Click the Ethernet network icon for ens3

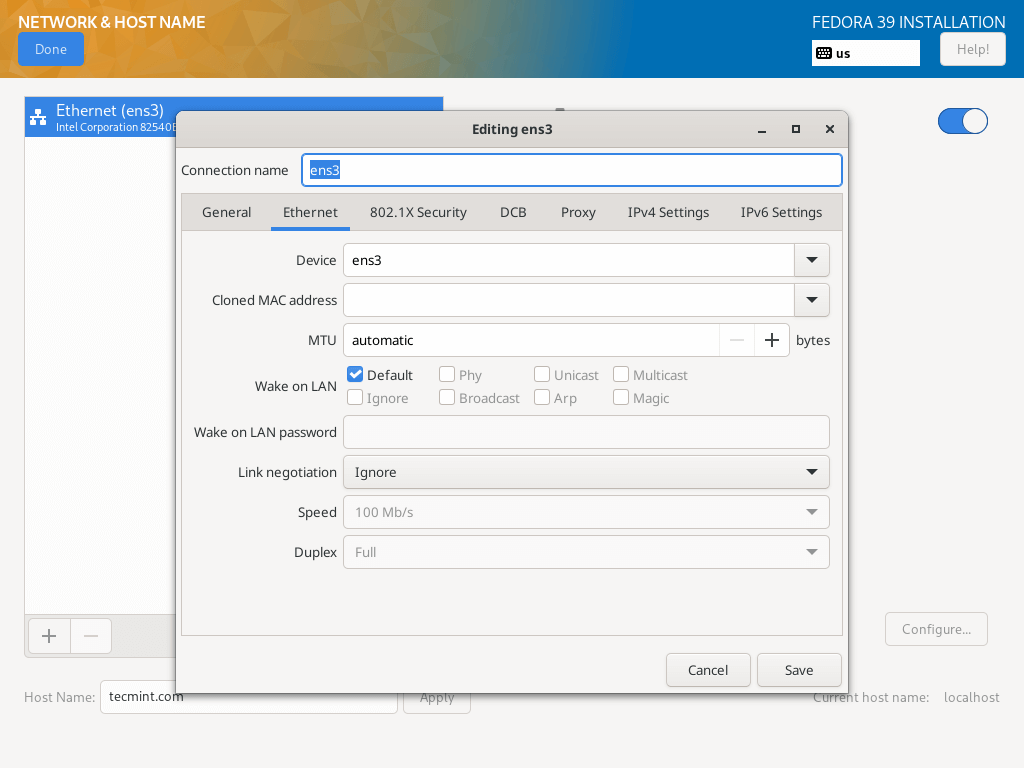click(38, 117)
